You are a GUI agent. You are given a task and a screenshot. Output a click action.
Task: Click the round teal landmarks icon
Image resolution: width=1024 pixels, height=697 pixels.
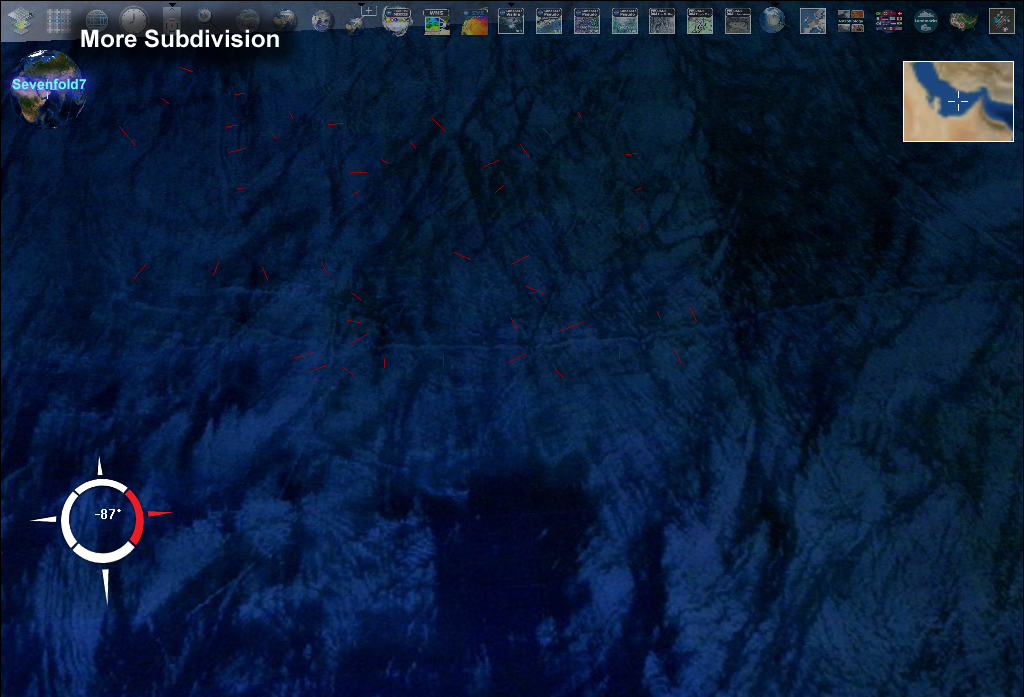coord(925,21)
